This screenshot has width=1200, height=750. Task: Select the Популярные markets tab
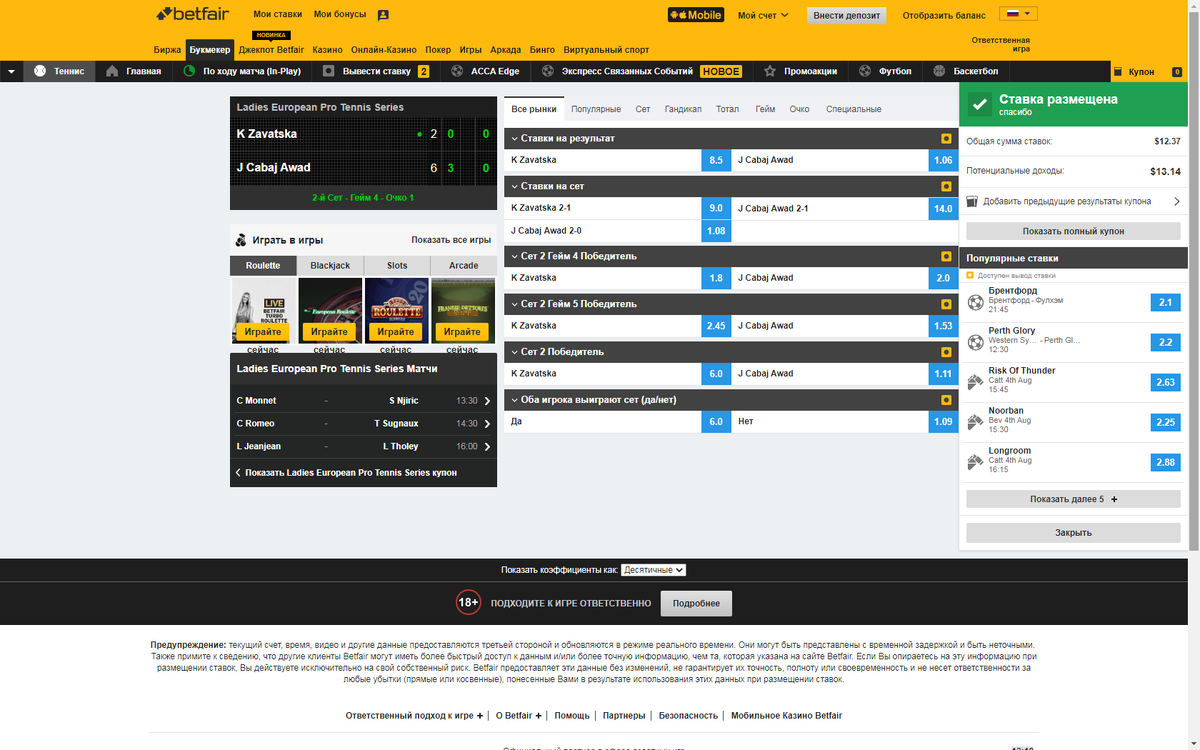[596, 109]
